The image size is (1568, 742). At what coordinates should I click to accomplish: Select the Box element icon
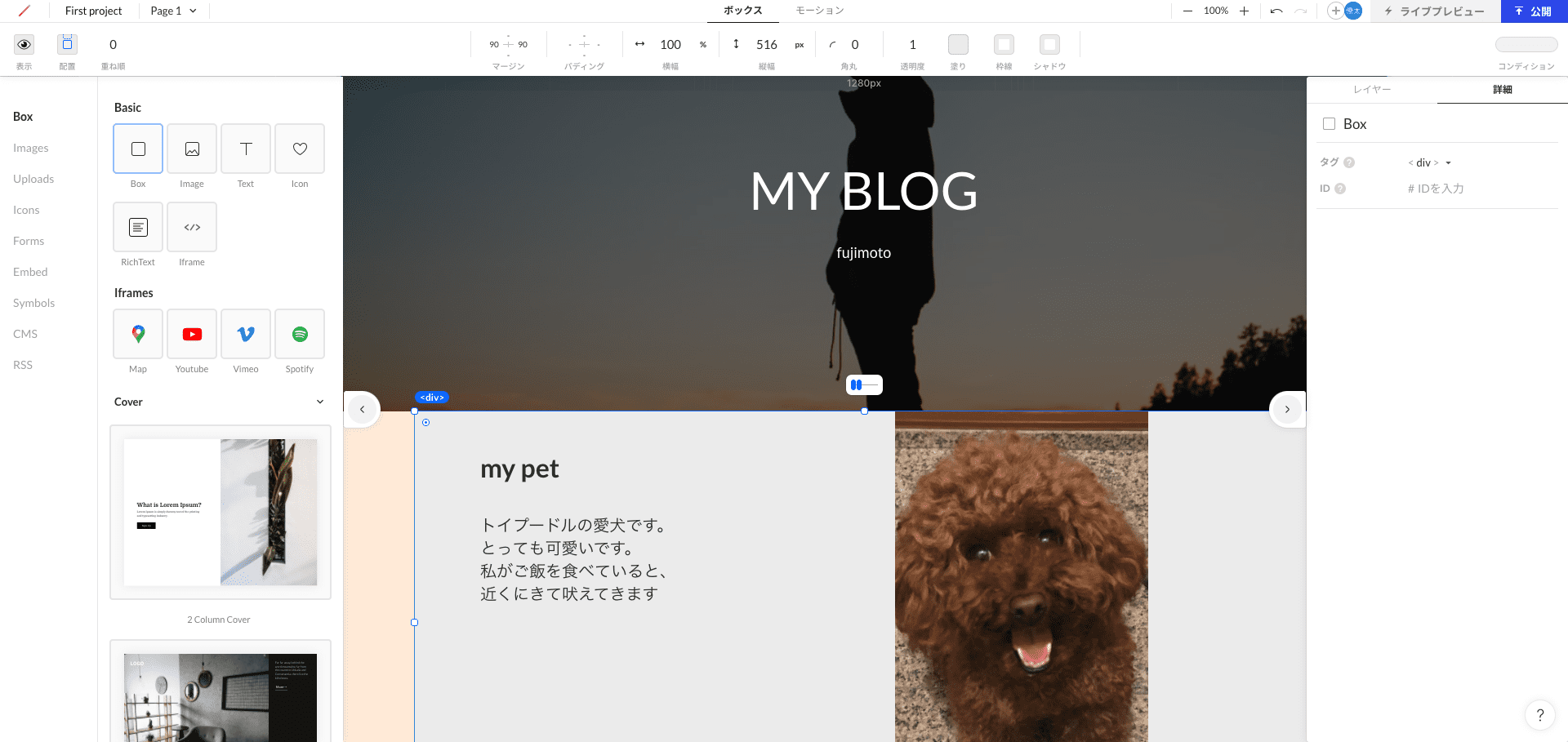point(138,149)
